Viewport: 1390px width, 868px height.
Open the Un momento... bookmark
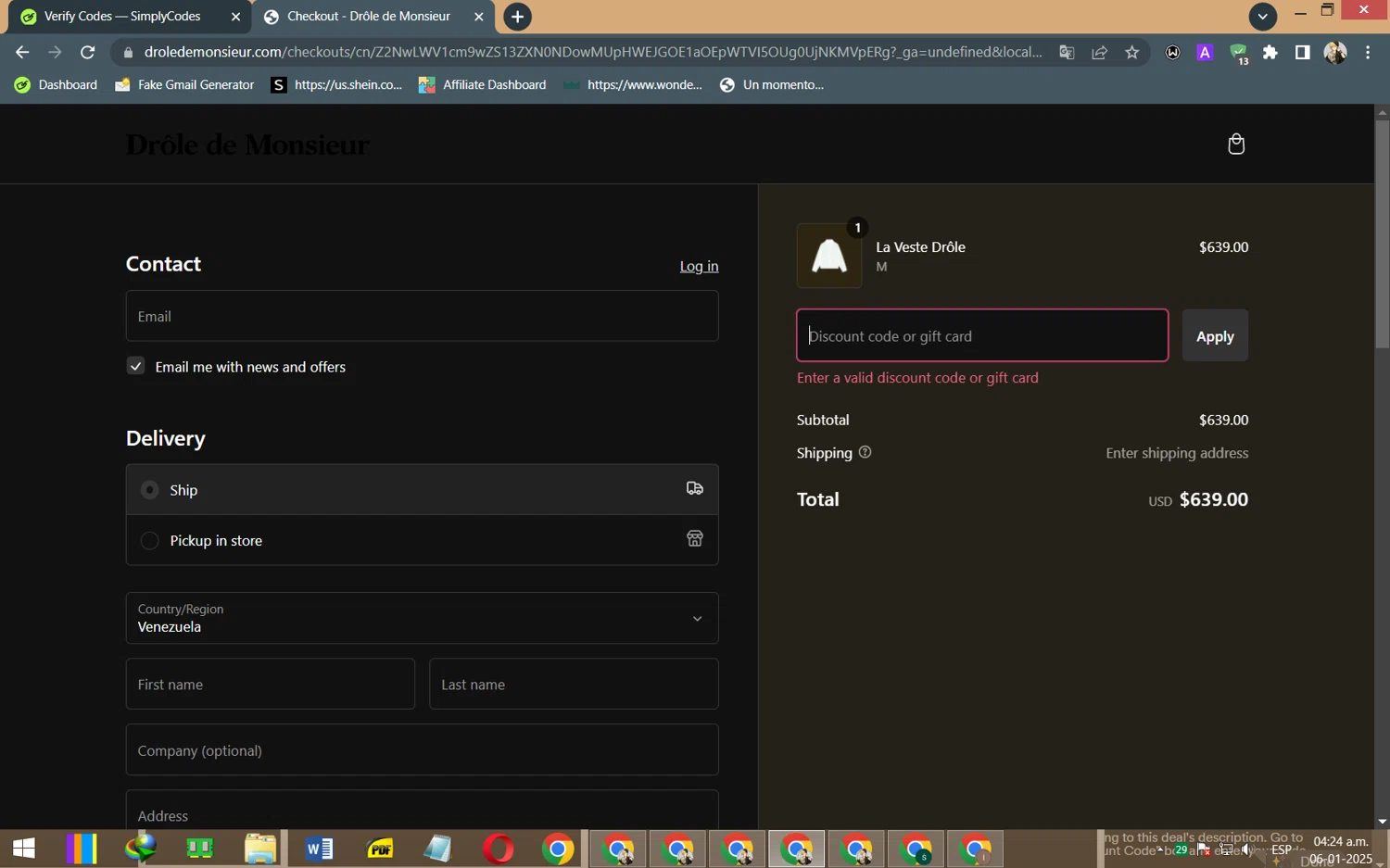click(771, 84)
